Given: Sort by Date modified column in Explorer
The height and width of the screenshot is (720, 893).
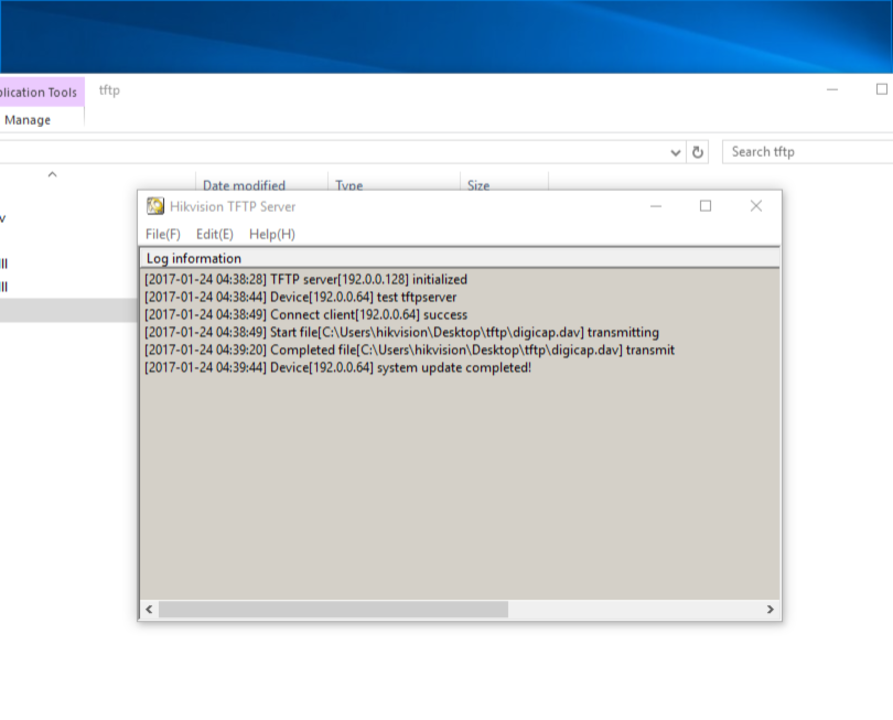Looking at the screenshot, I should point(261,183).
